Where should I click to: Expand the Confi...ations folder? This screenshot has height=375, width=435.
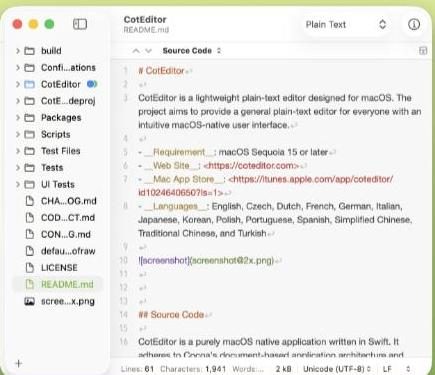pyautogui.click(x=18, y=67)
